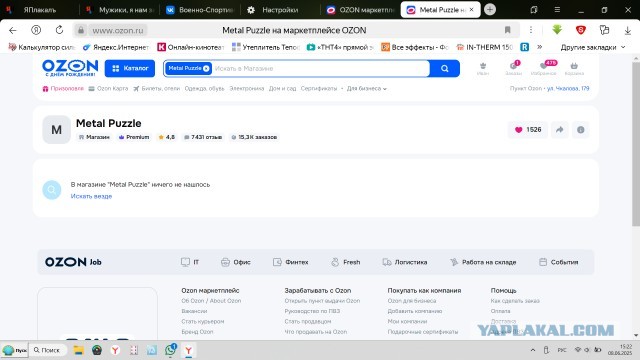Expand Другие закладки dropdown
The width and height of the screenshot is (640, 360).
coord(593,47)
